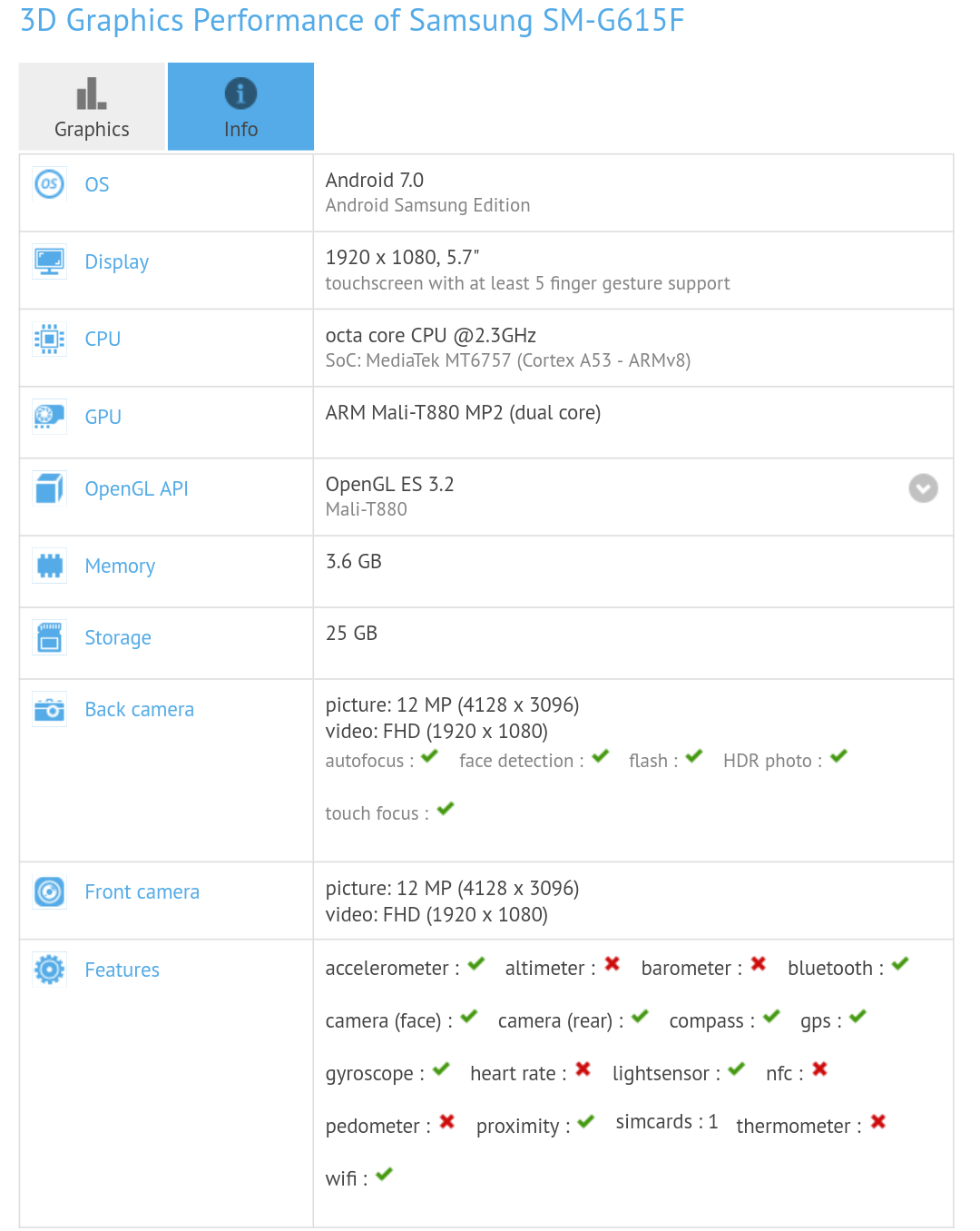Open the Features link
Image resolution: width=980 pixels, height=1231 pixels.
[122, 970]
